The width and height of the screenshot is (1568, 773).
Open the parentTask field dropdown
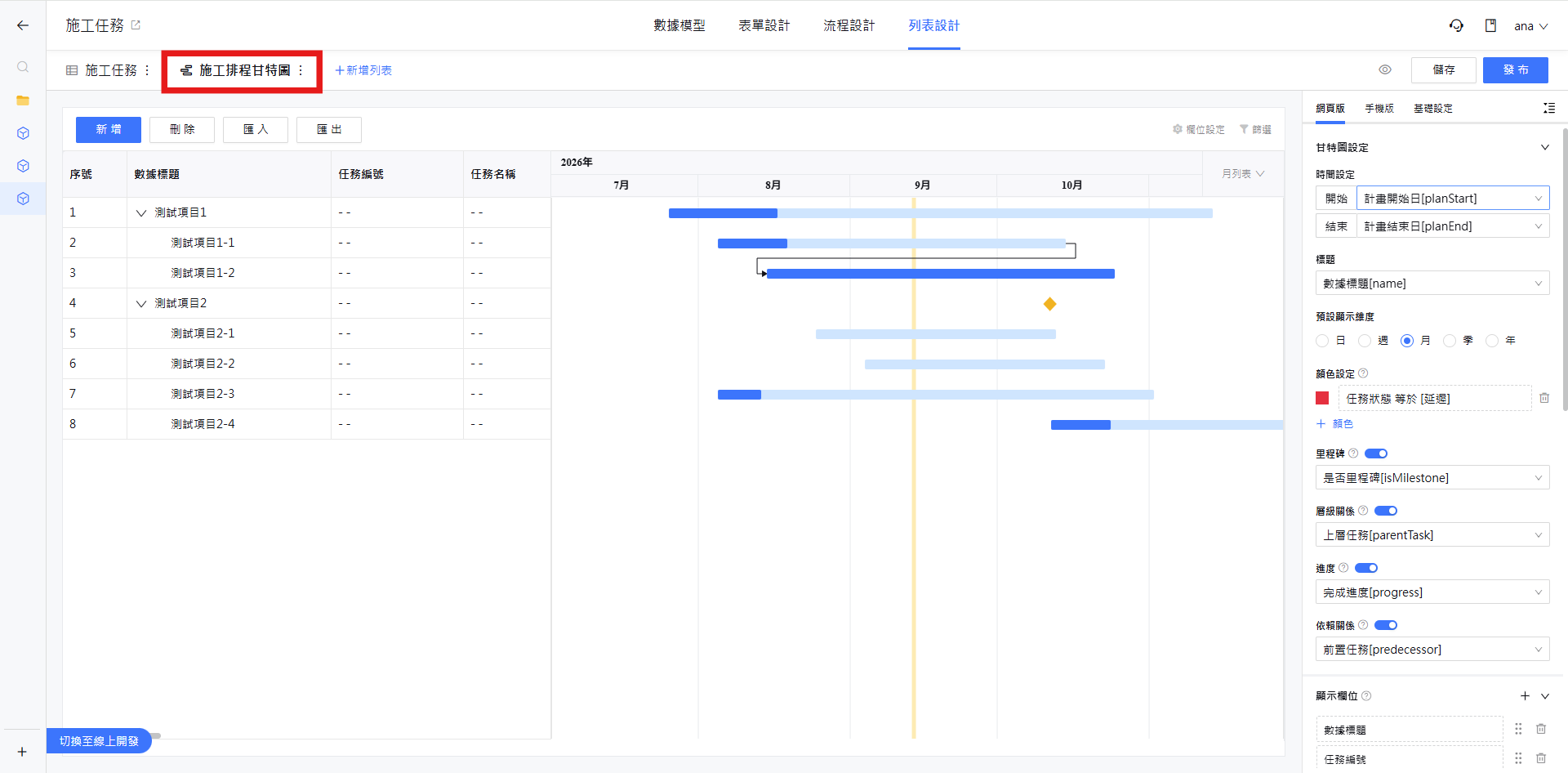coord(1432,535)
